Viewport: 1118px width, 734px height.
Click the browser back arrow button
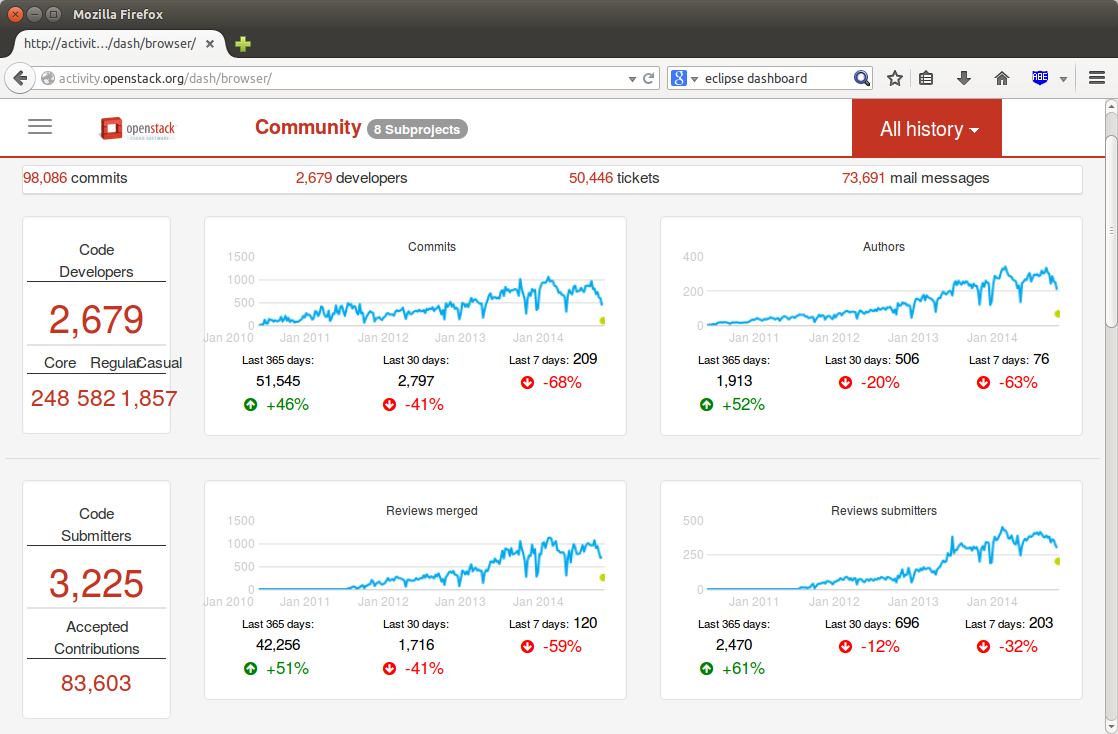coord(20,78)
